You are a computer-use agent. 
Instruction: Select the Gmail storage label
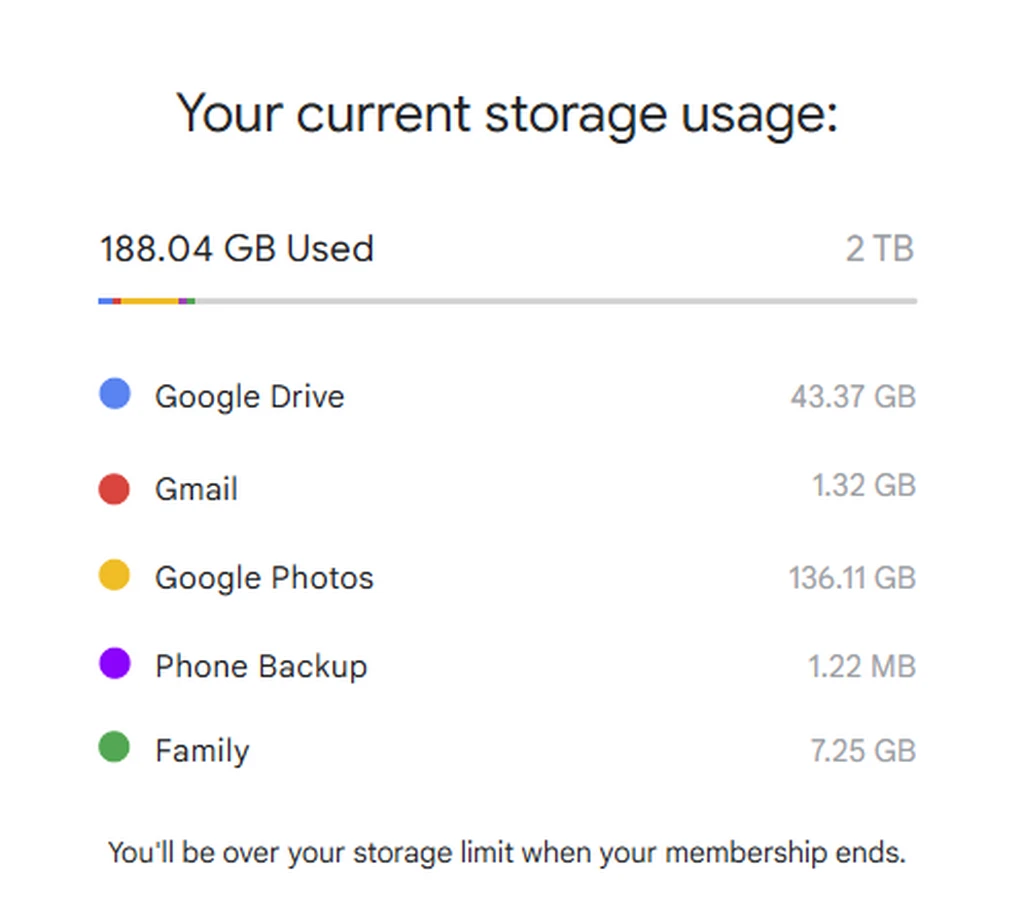196,490
